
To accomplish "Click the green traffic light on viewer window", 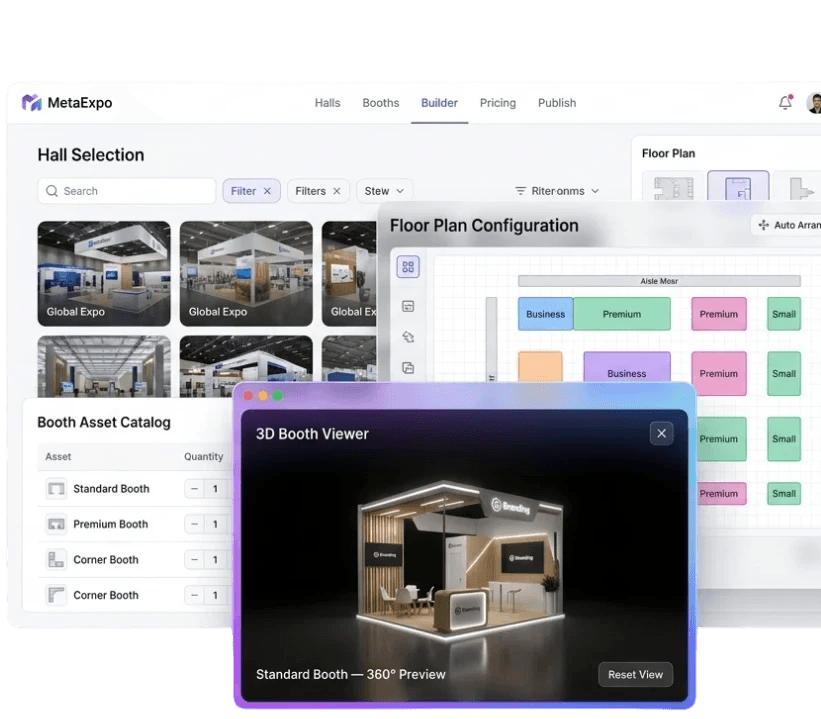I will (x=278, y=396).
